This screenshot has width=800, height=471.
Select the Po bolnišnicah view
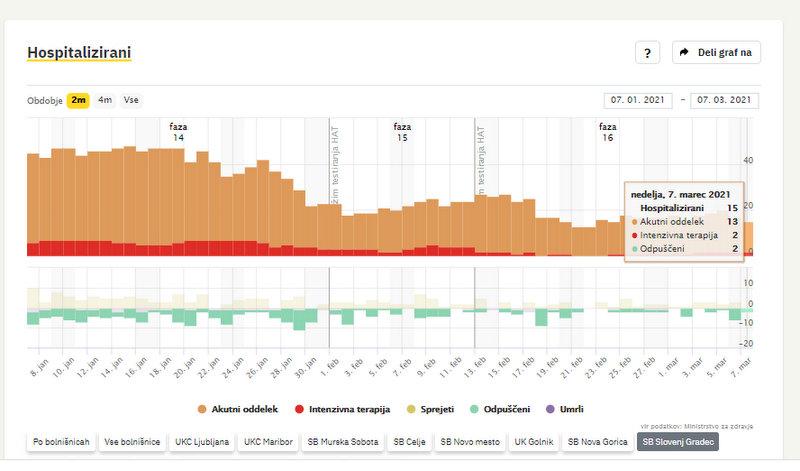(61, 441)
